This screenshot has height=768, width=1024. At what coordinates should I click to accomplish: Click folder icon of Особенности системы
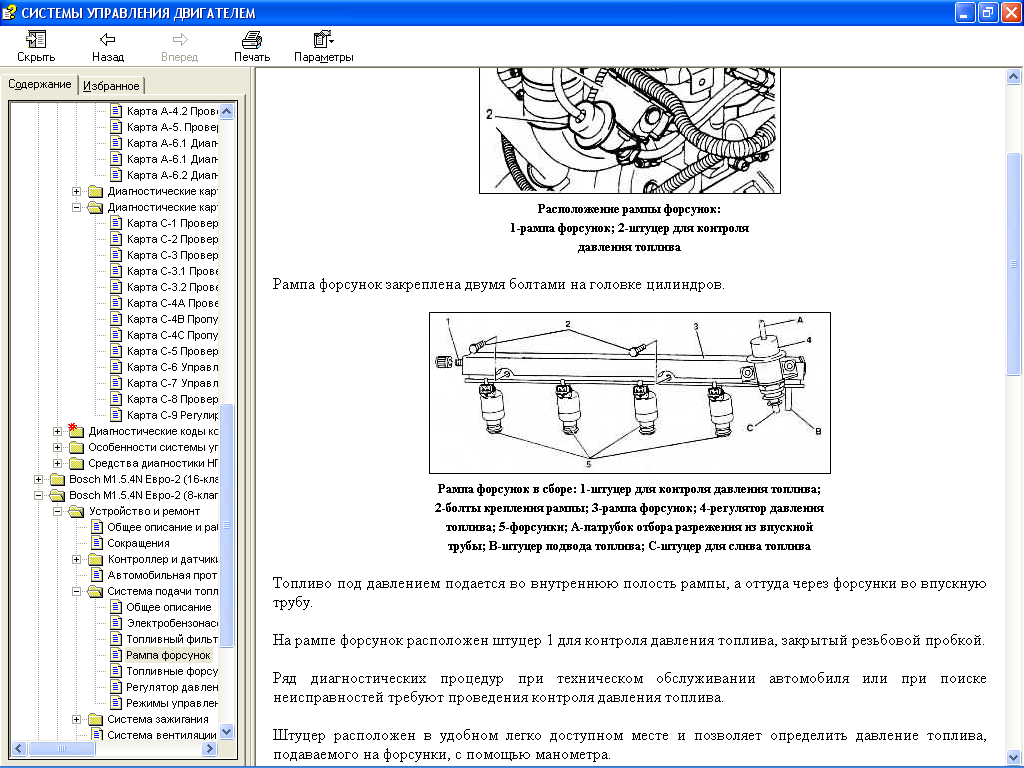pos(76,447)
